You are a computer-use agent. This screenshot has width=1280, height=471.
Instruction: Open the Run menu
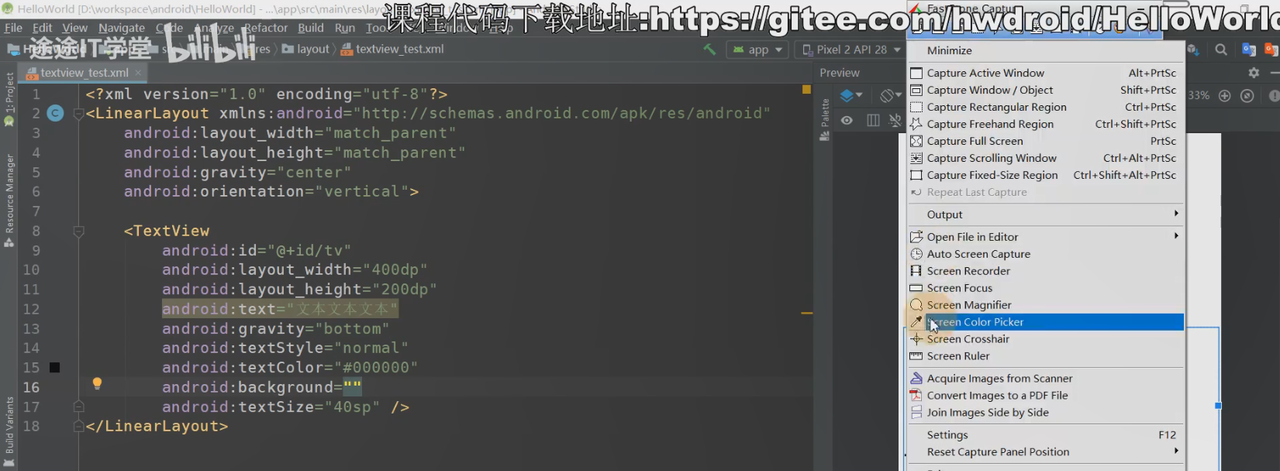[x=345, y=28]
